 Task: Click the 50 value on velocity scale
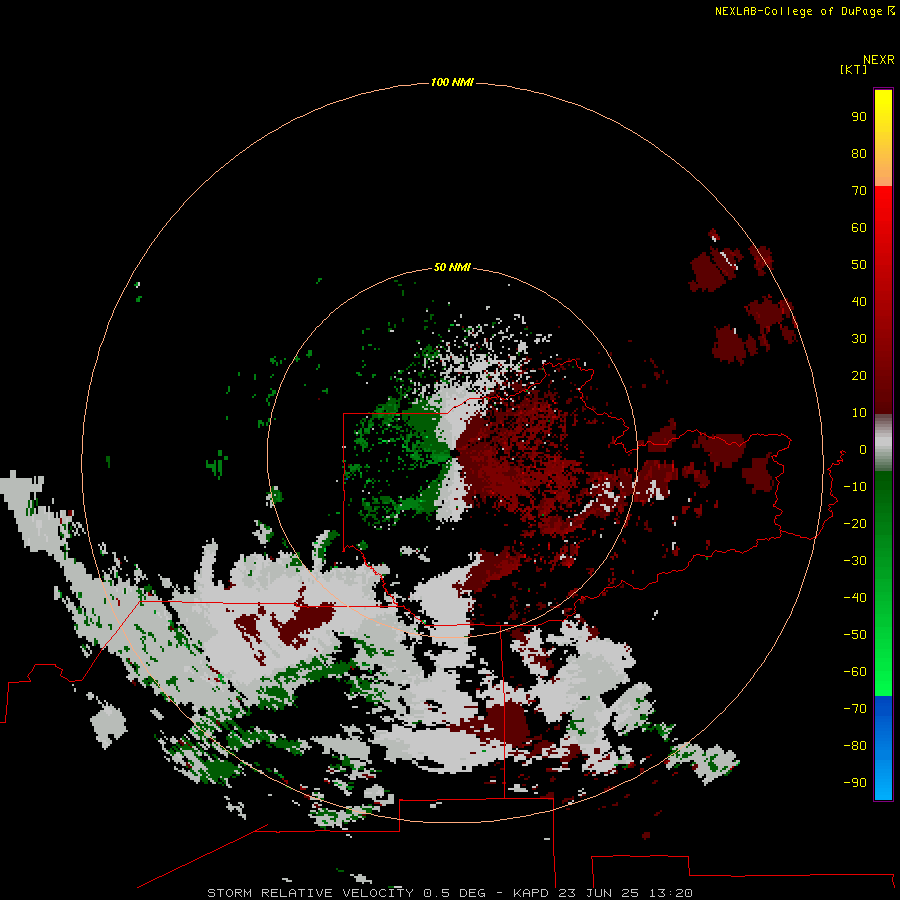coord(859,265)
